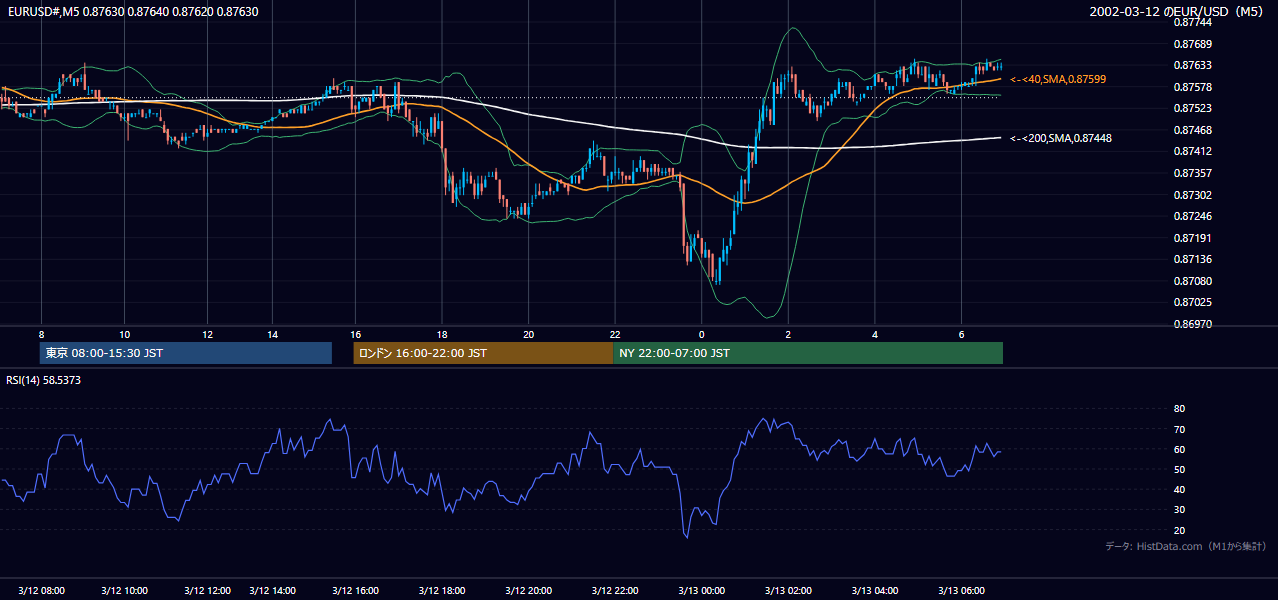This screenshot has width=1278, height=600.
Task: Click price axis value 0.87080
Action: 1193,282
